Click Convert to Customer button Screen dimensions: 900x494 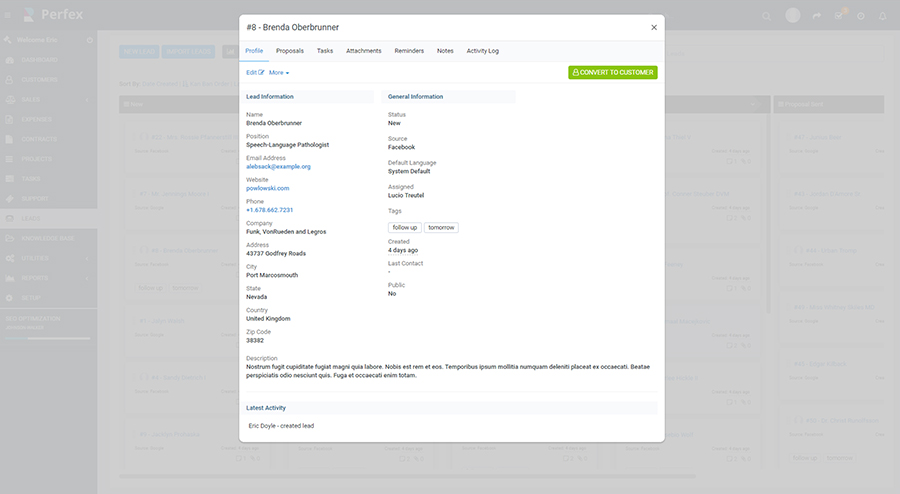point(612,73)
